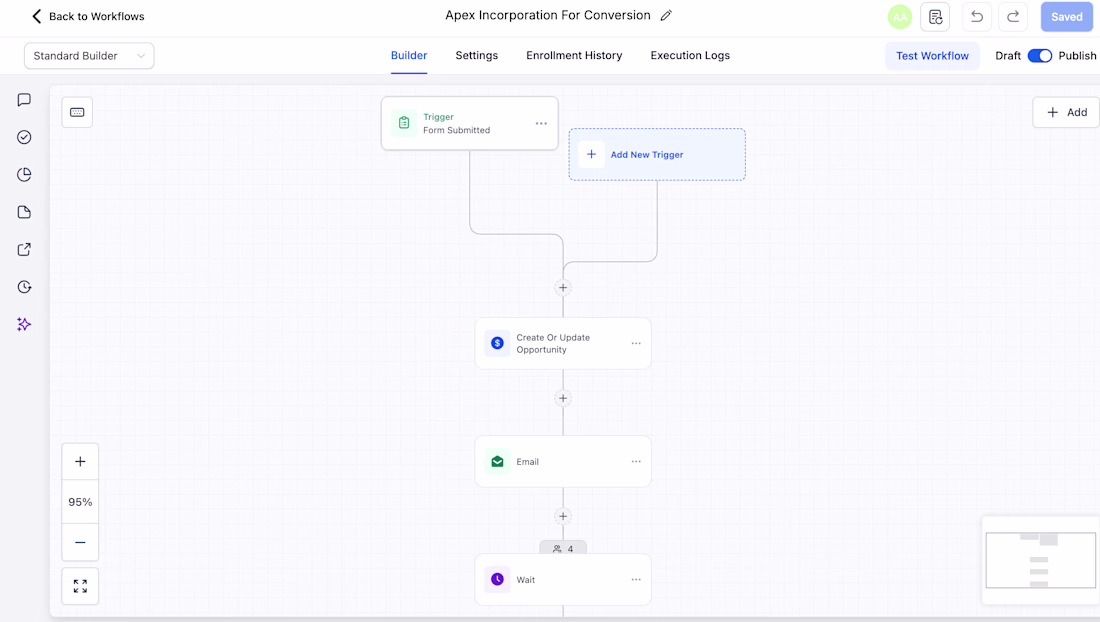Open the pie chart stats sidebar icon

click(x=24, y=175)
